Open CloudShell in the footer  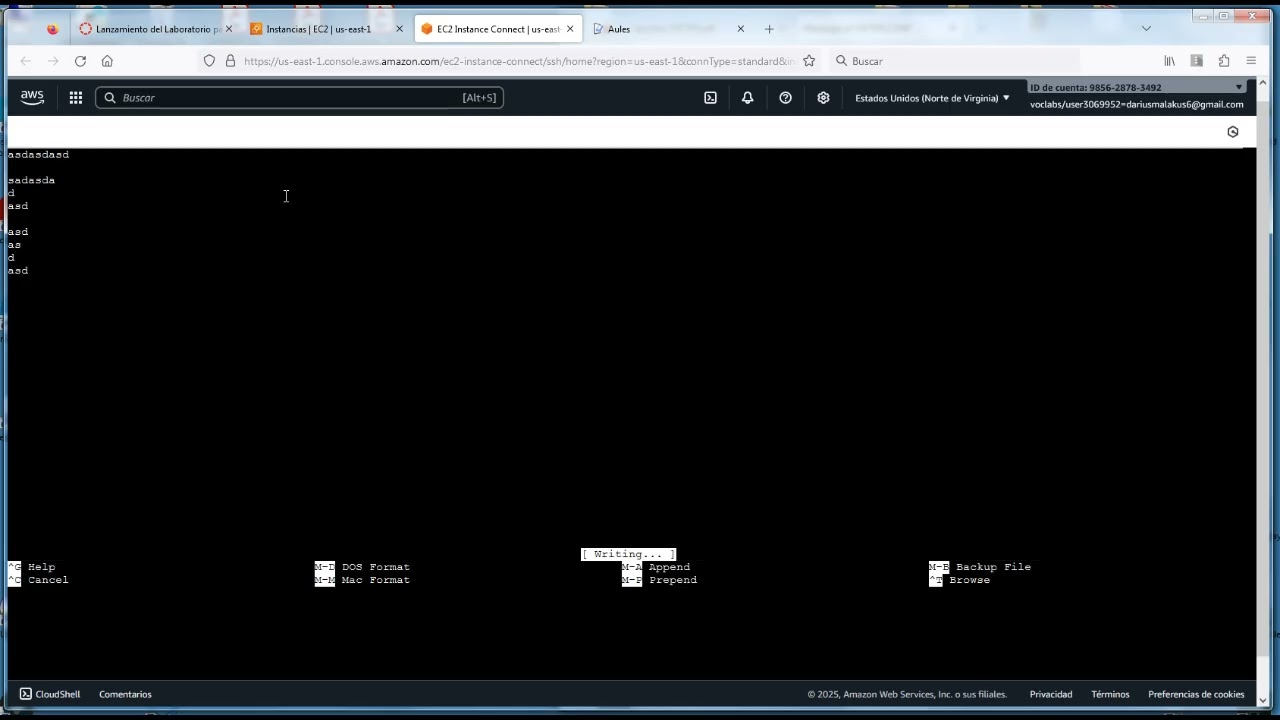[x=50, y=694]
